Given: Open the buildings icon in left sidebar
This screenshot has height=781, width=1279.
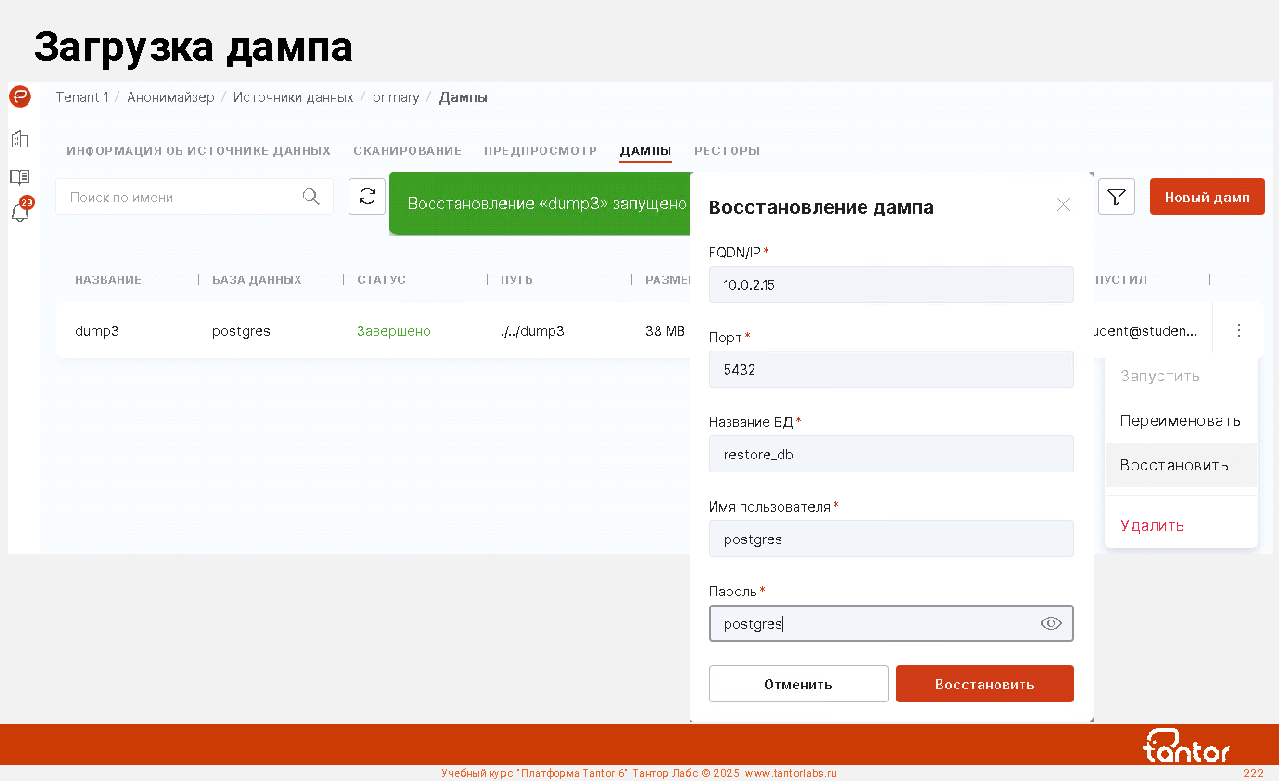Looking at the screenshot, I should coord(20,138).
